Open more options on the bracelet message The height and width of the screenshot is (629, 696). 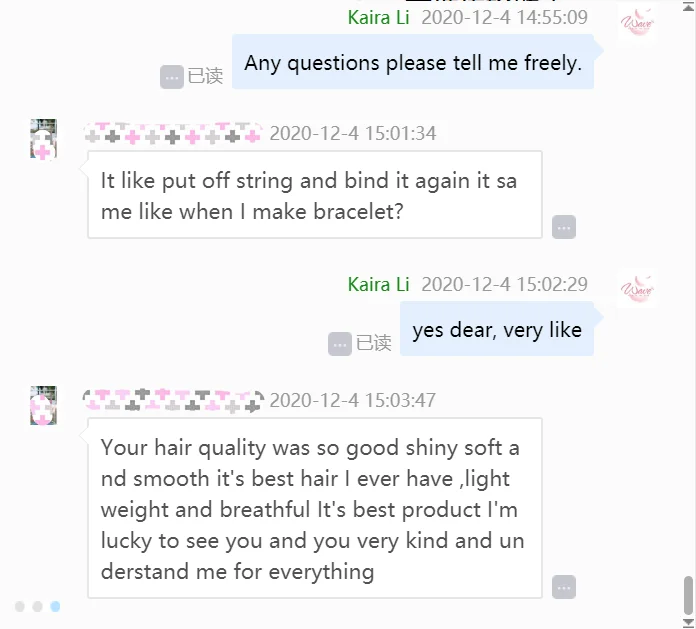coord(564,227)
